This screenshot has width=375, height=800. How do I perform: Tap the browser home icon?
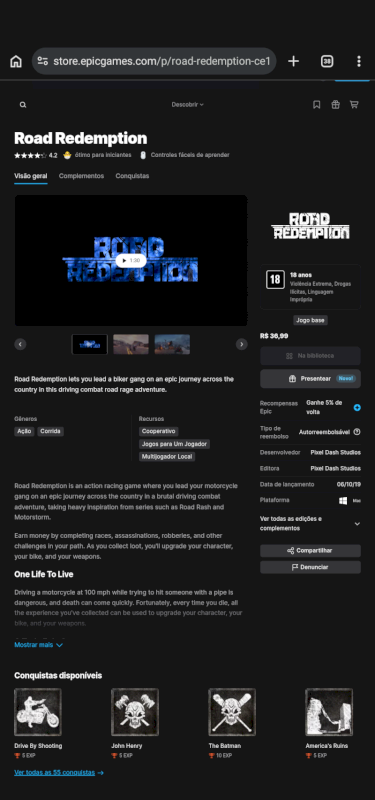tap(16, 62)
